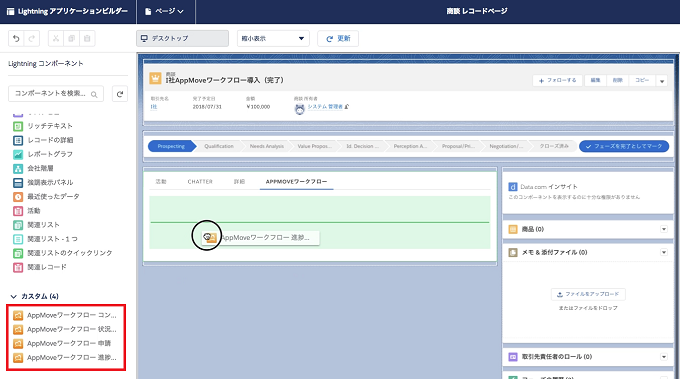Select the 関連レコード component icon

pos(18,268)
